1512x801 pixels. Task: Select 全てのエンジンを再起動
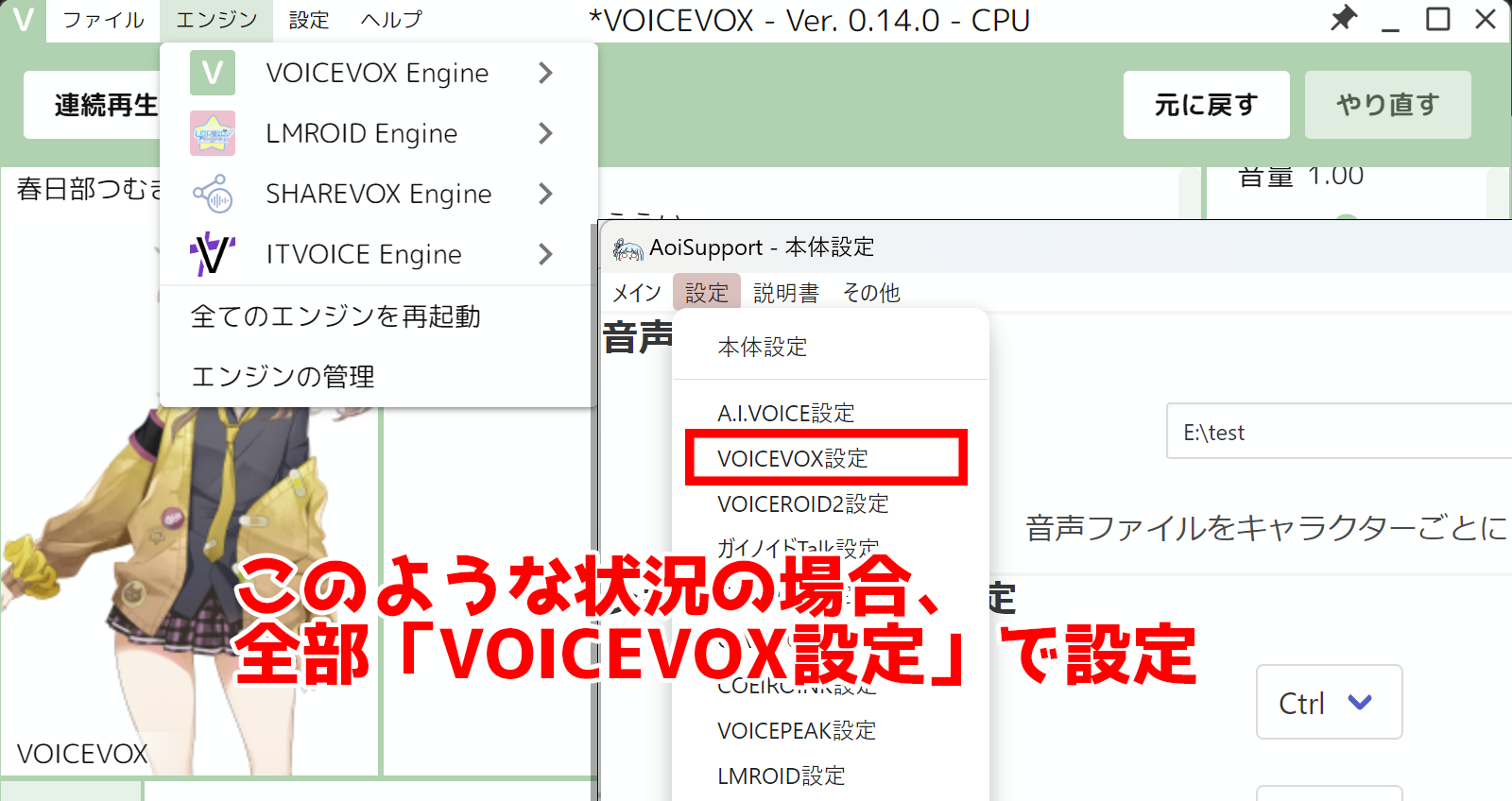[379, 316]
